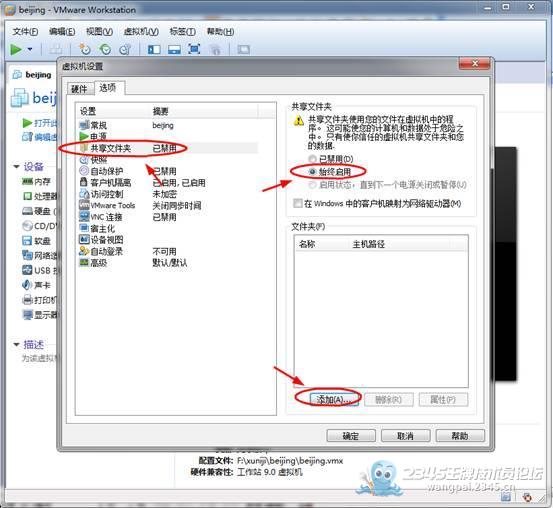Viewport: 553px width, 508px height.
Task: Choose the 始终启用 radio option
Action: 330,172
